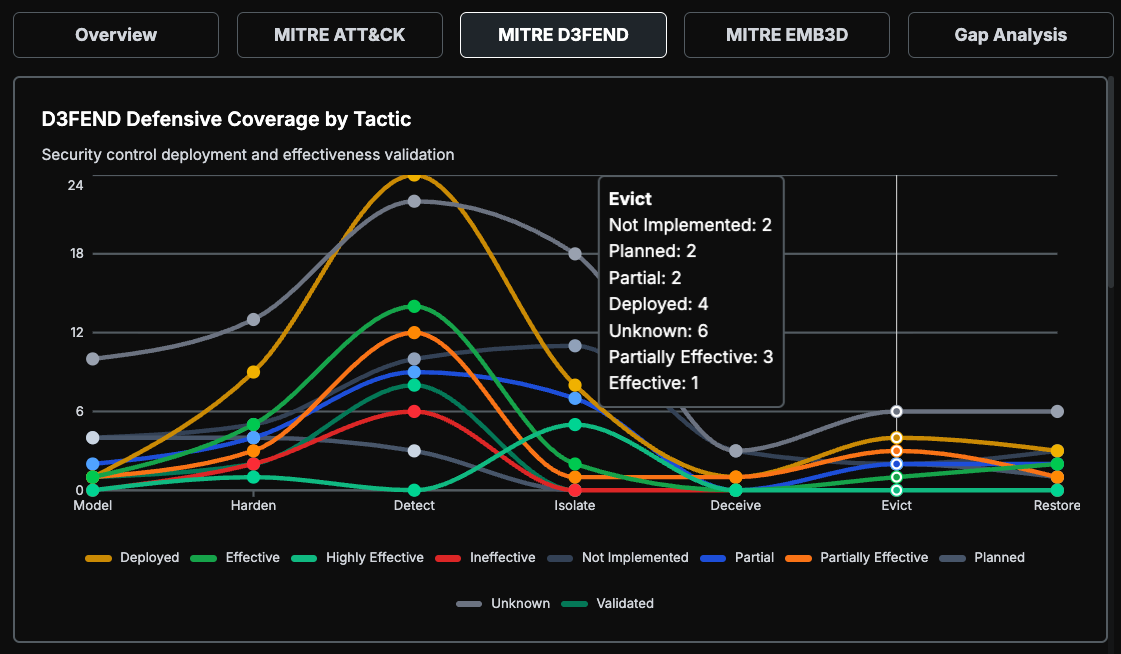Click the Evict x-axis label
This screenshot has width=1121, height=654.
897,505
